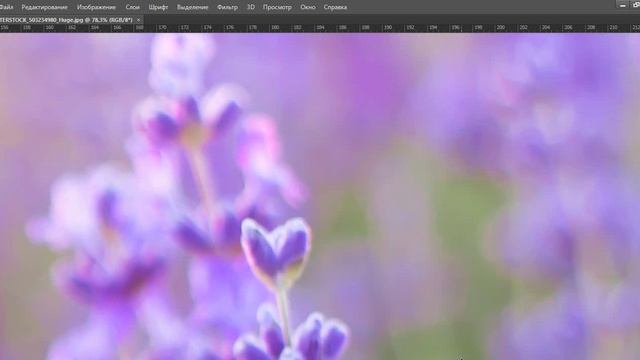Image resolution: width=640 pixels, height=360 pixels.
Task: Open the Файл menu
Action: [x=6, y=7]
